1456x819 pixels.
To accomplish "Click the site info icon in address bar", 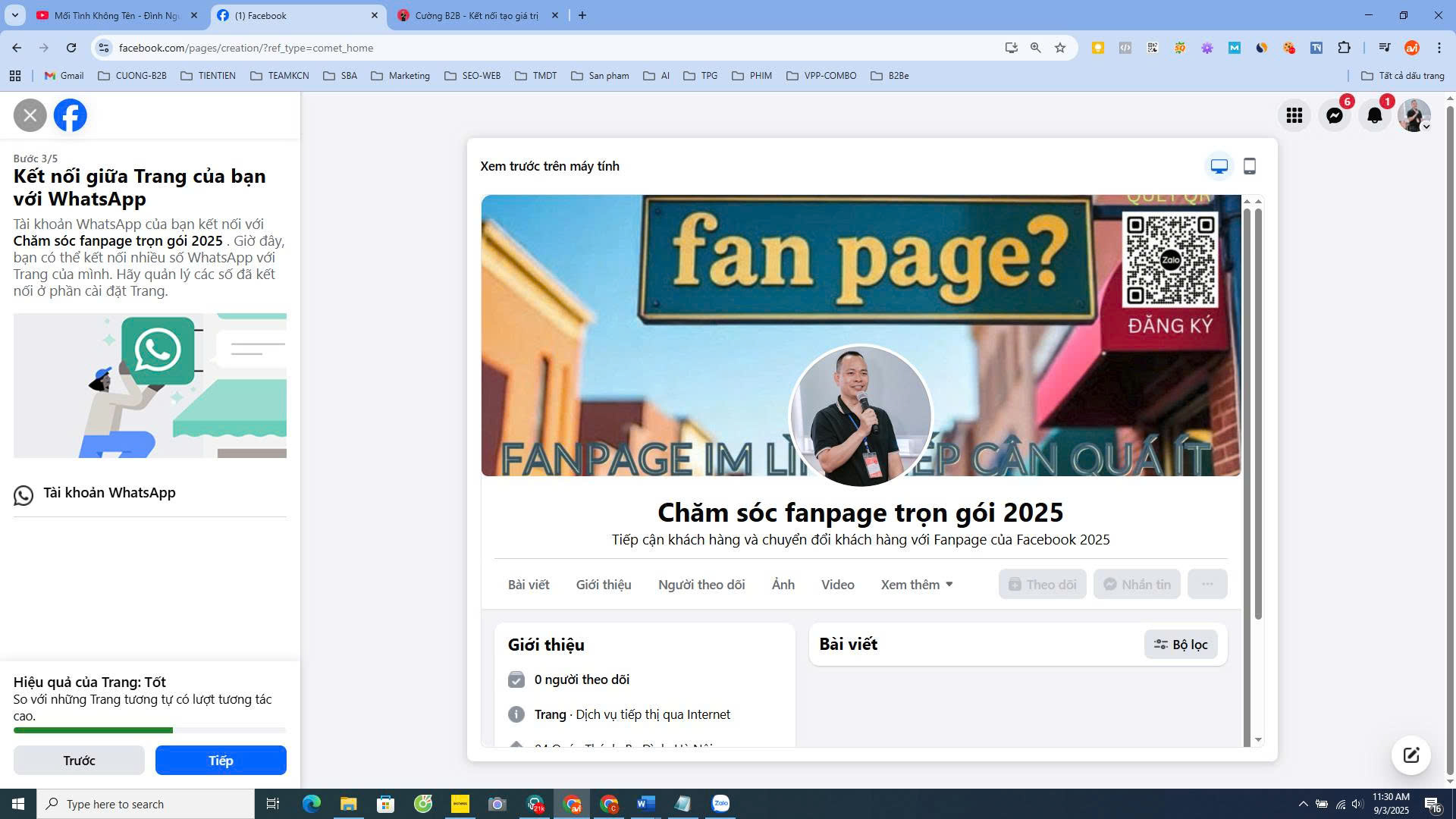I will pos(105,48).
